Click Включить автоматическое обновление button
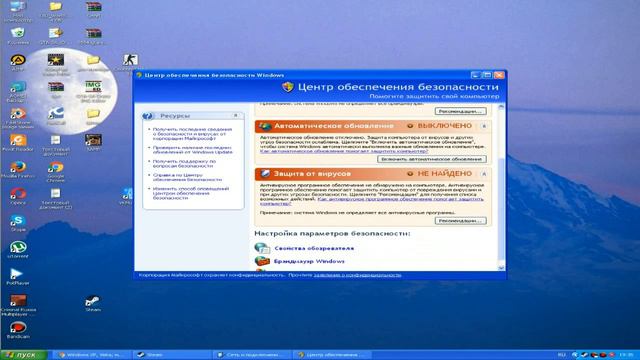 click(432, 159)
